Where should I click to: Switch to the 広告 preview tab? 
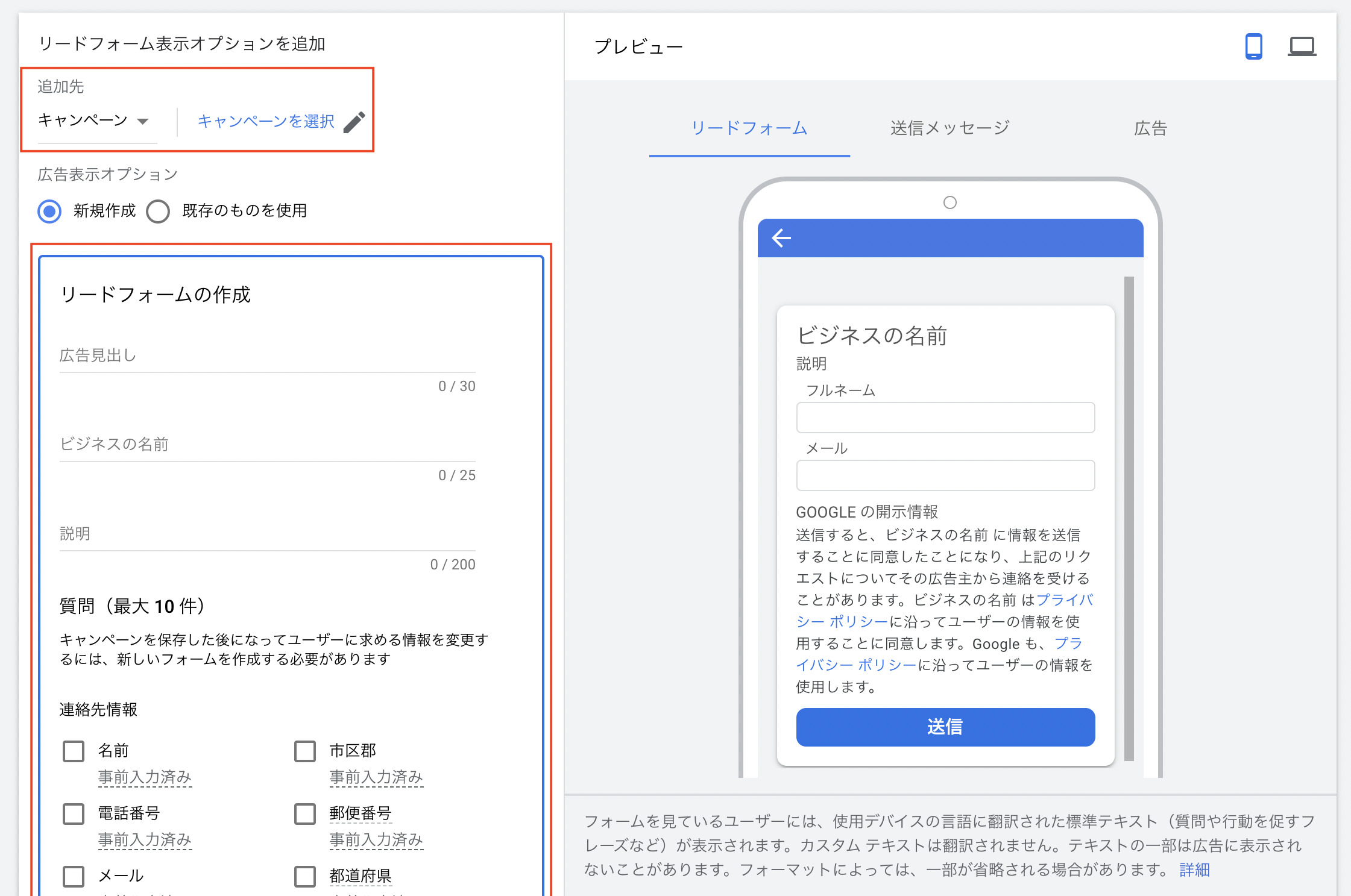click(x=1150, y=128)
